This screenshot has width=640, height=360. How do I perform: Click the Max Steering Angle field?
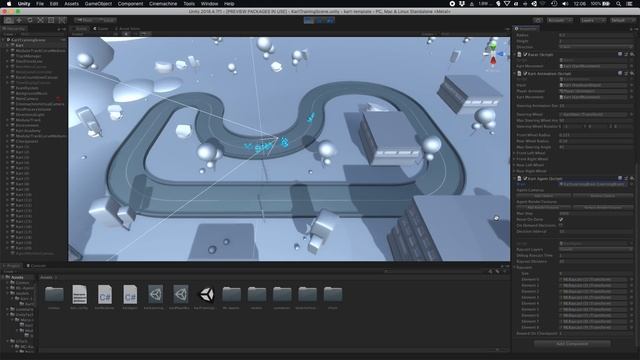(x=596, y=147)
